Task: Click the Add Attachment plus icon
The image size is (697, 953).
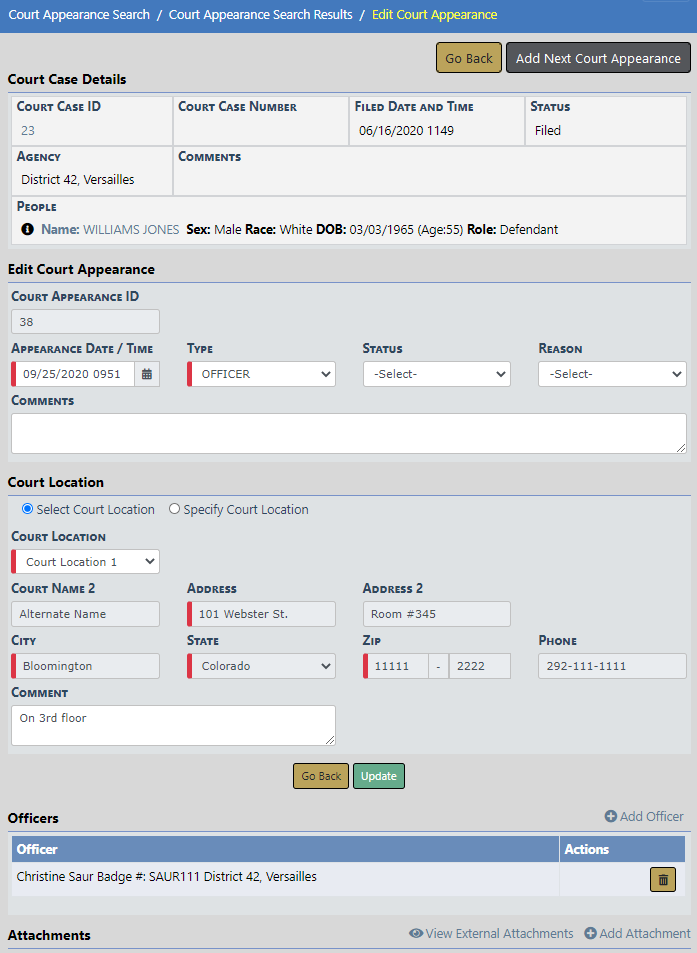Action: (x=590, y=934)
